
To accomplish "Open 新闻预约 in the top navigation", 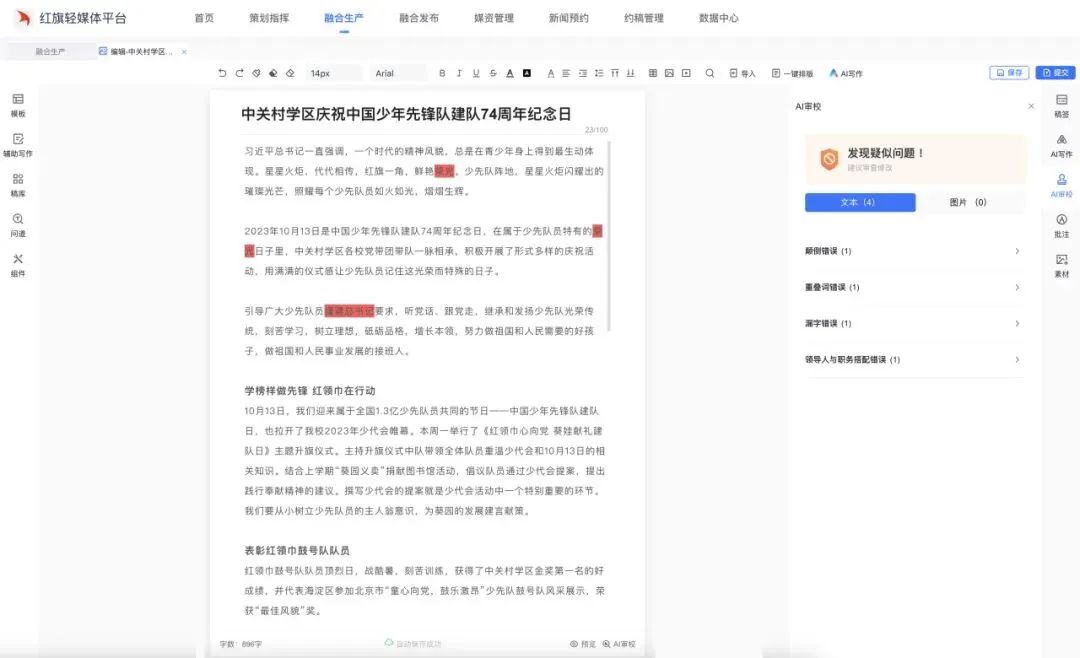I will pos(568,18).
